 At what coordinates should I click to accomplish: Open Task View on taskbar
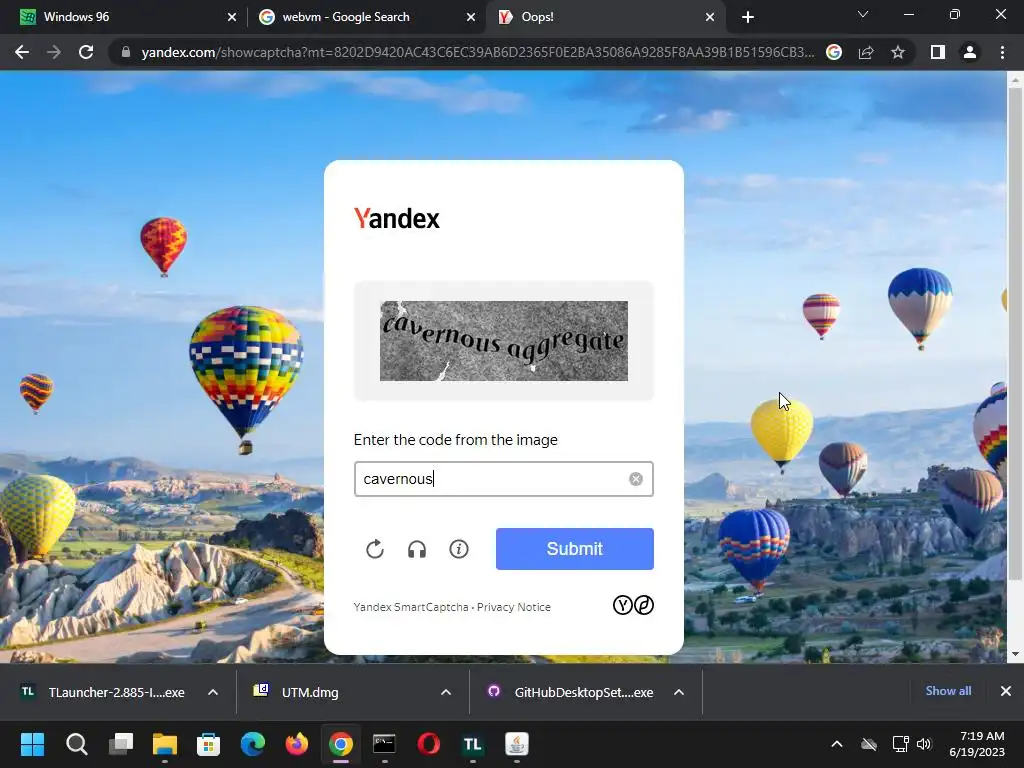point(121,744)
